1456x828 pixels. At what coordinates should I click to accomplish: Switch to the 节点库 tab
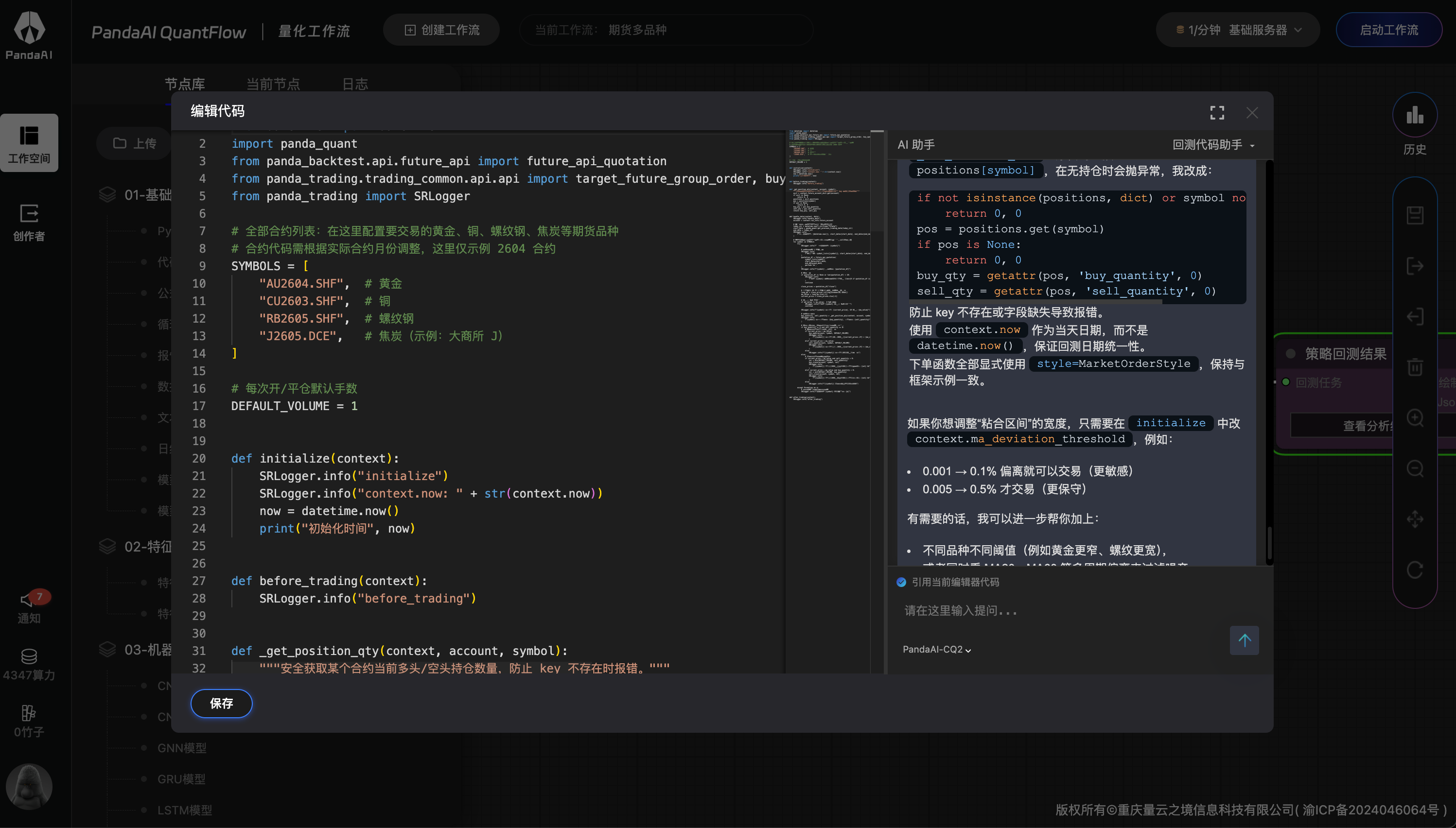coord(184,84)
